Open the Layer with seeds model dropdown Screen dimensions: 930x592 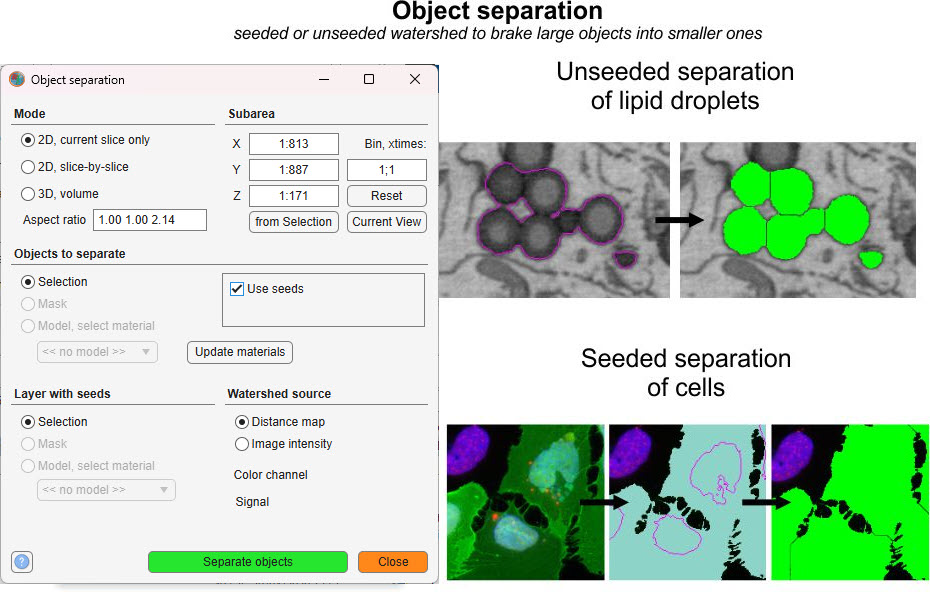click(106, 490)
